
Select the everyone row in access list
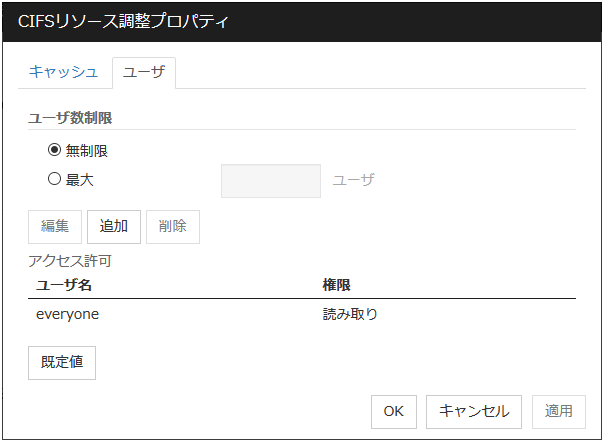tap(68, 314)
